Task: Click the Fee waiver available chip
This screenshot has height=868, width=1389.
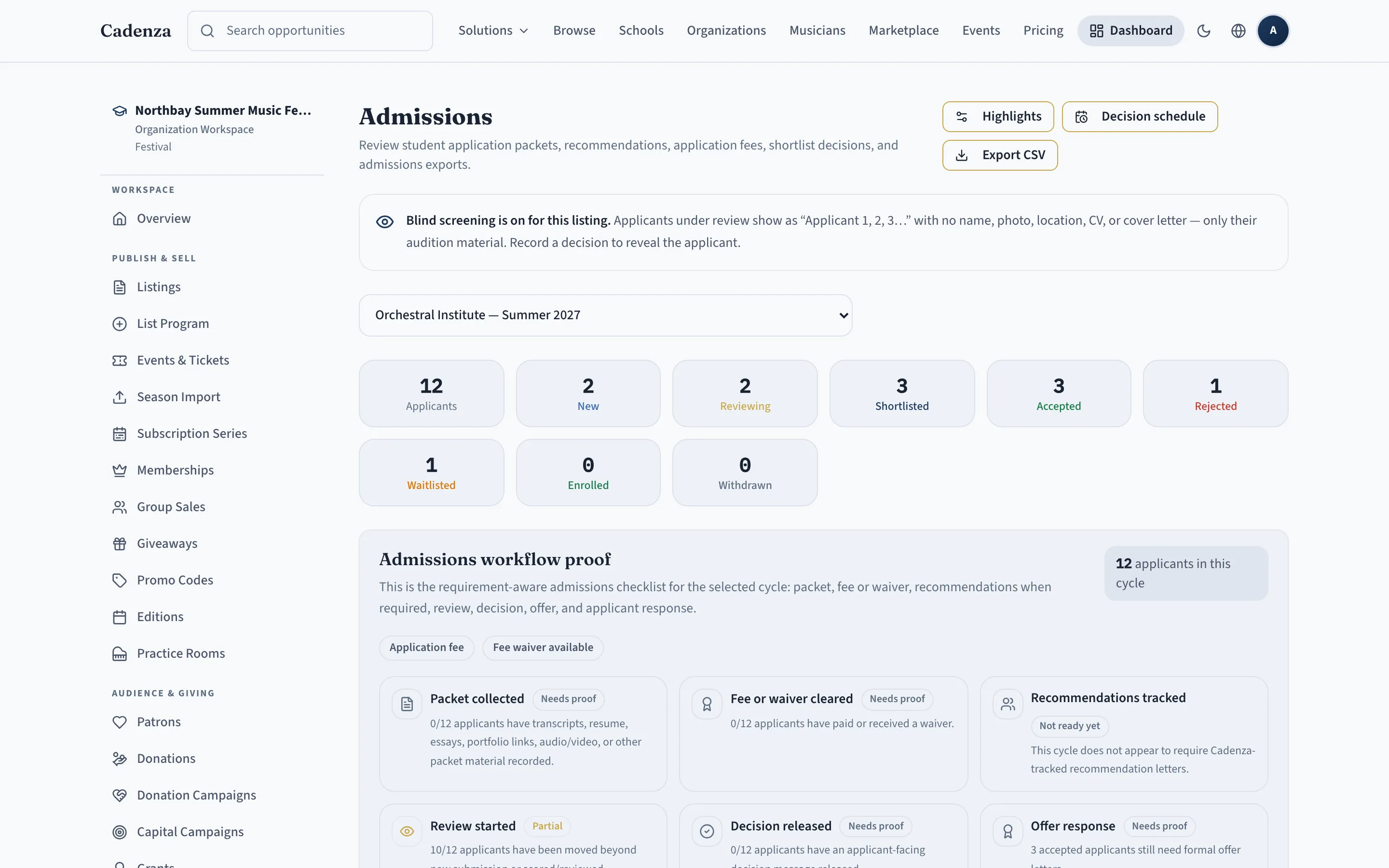Action: click(x=543, y=648)
